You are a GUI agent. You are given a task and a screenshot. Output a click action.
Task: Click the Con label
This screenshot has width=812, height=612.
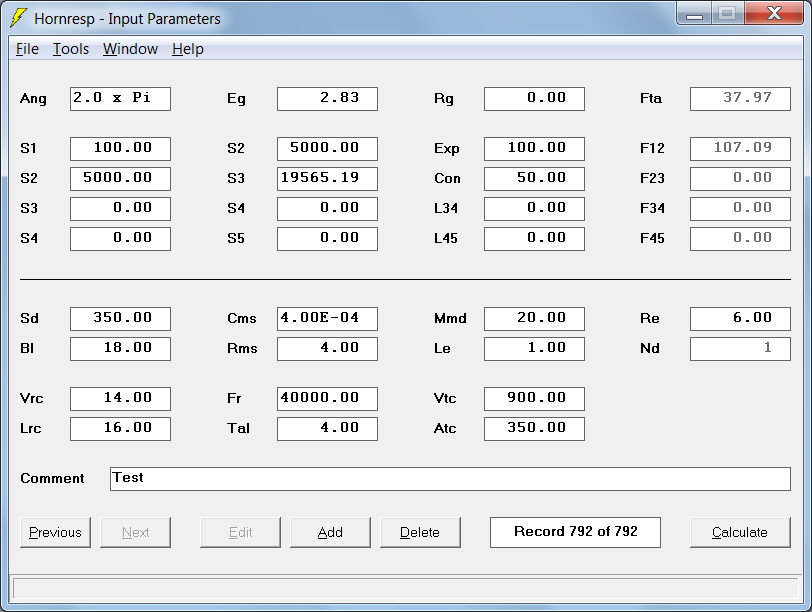pyautogui.click(x=447, y=178)
